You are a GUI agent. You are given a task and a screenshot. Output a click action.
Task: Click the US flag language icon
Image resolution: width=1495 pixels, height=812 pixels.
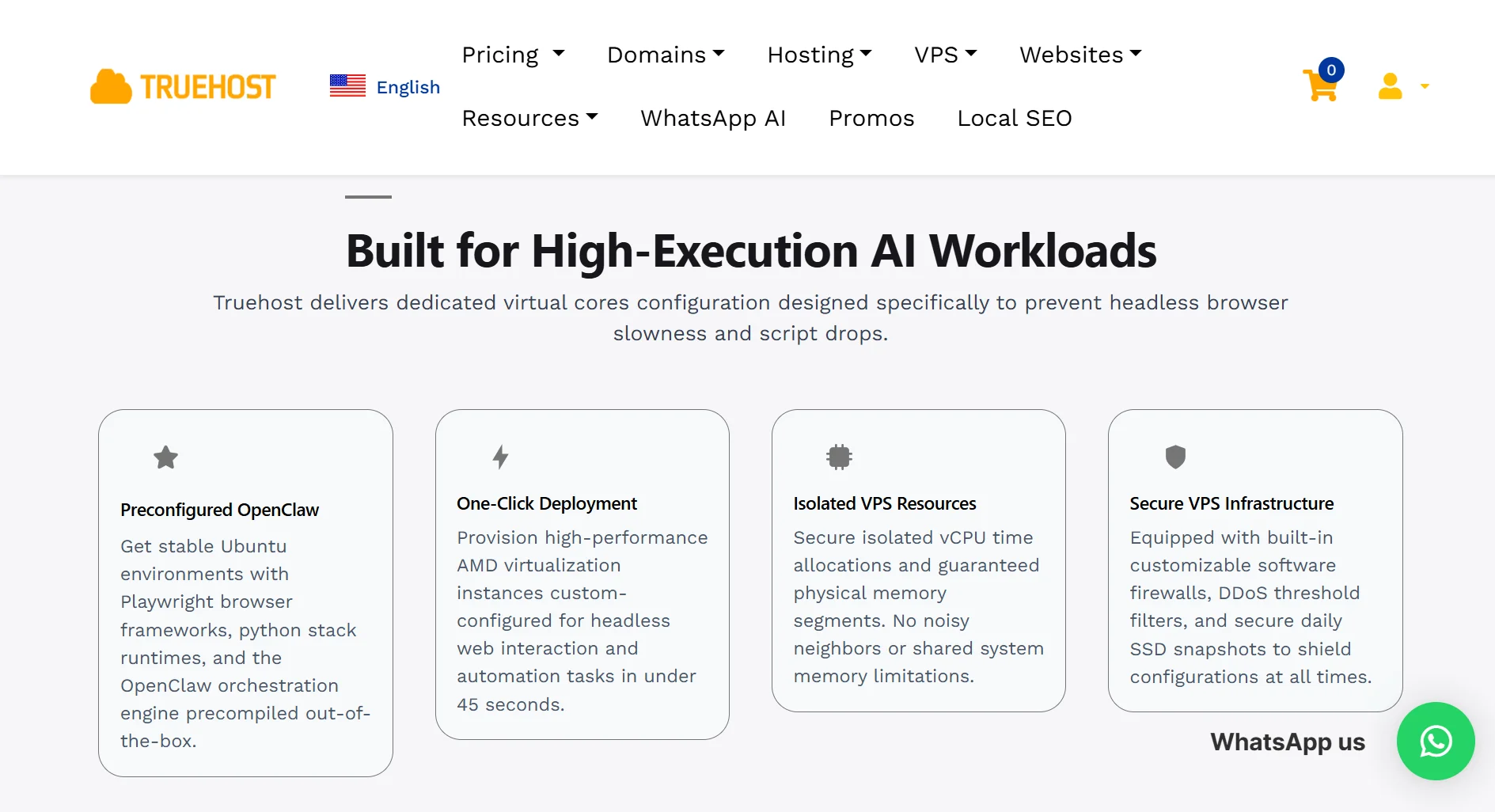(x=347, y=85)
